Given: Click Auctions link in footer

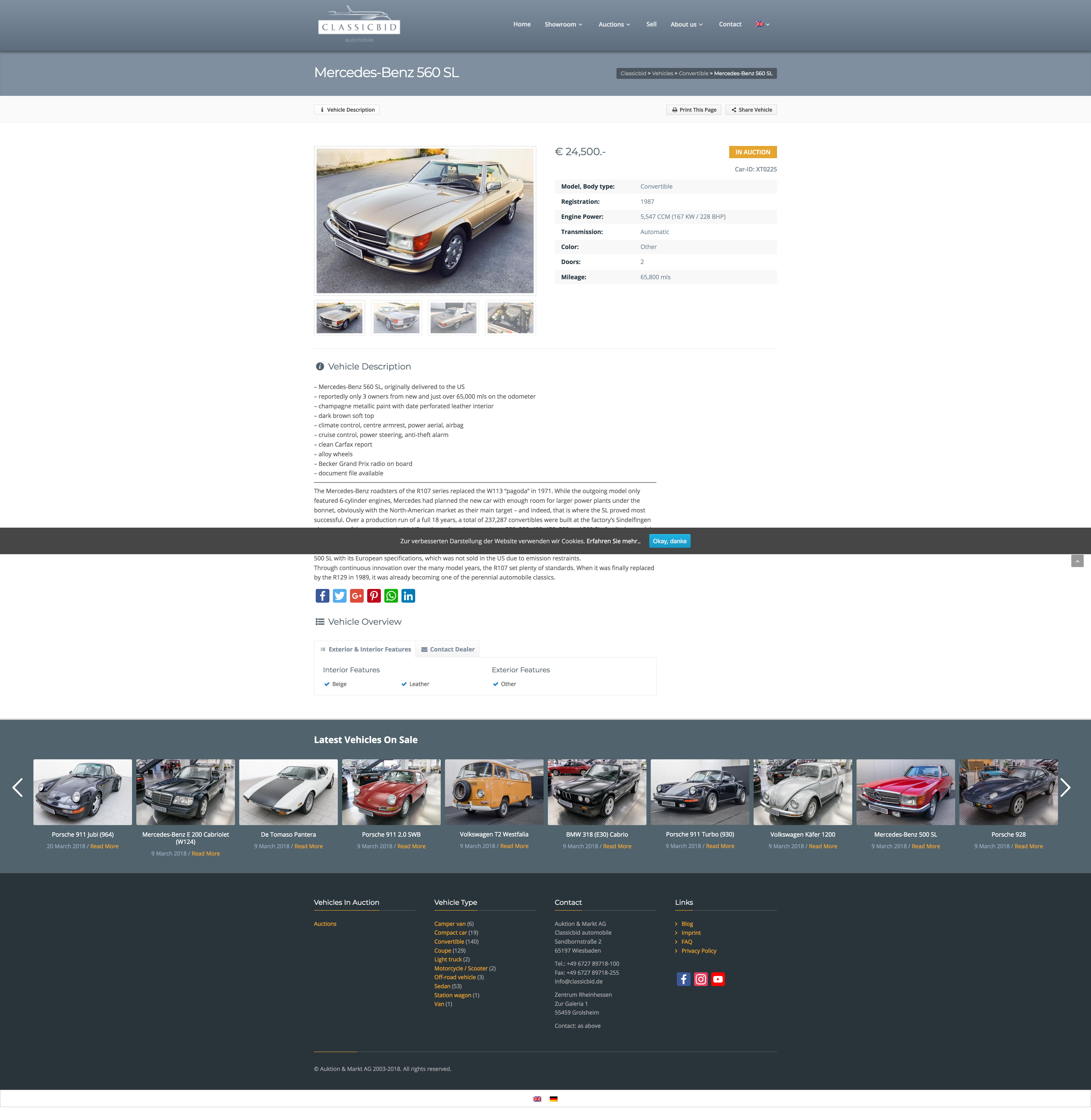Looking at the screenshot, I should pyautogui.click(x=325, y=923).
